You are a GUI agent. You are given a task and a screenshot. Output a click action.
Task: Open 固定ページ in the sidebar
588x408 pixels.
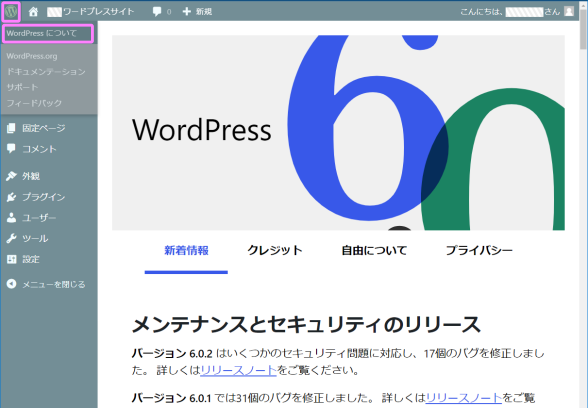[x=44, y=128]
